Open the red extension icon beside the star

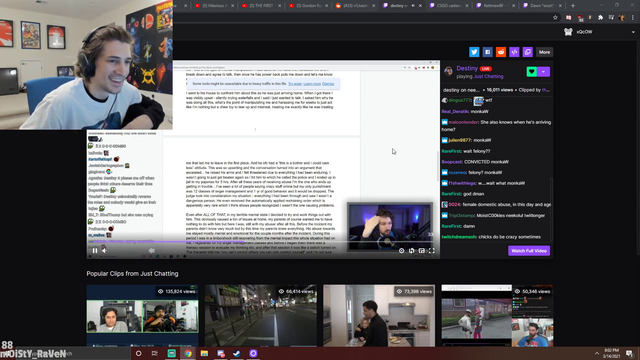pyautogui.click(x=568, y=18)
